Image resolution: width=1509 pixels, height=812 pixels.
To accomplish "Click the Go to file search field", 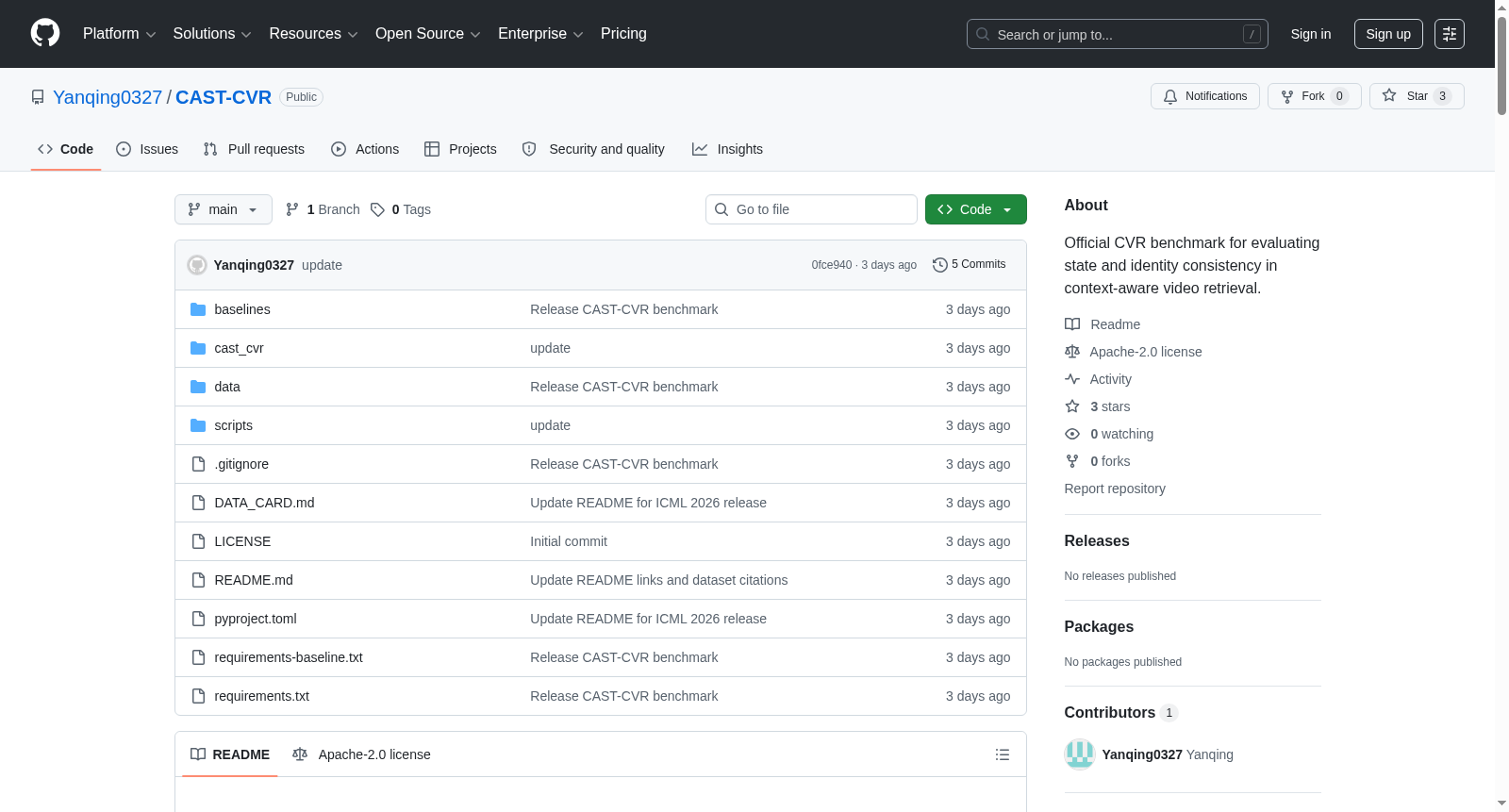I will [x=811, y=209].
